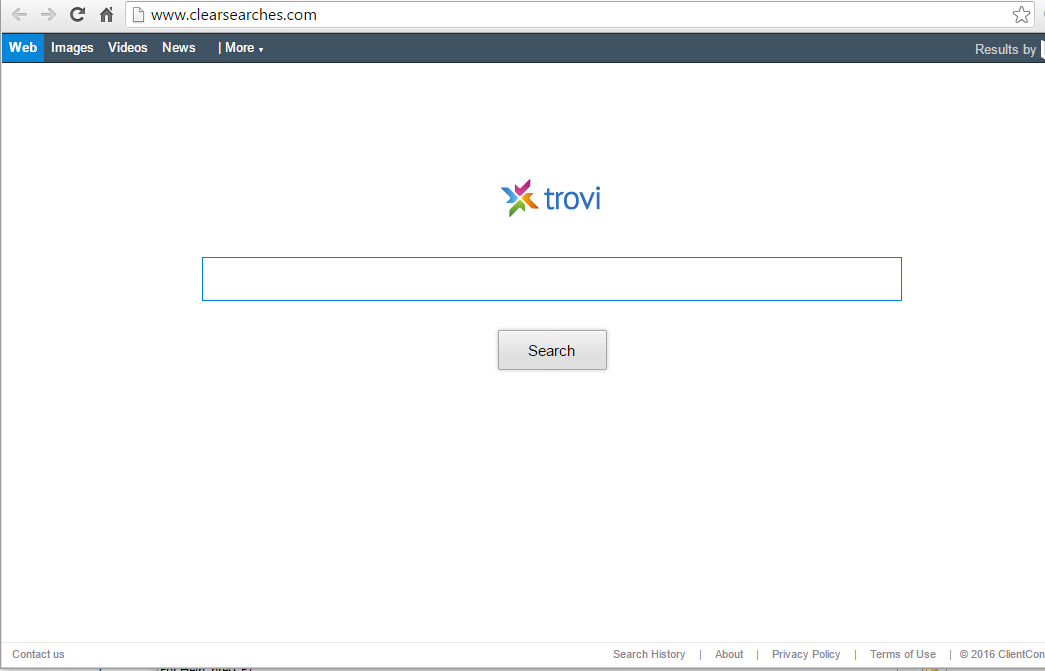The width and height of the screenshot is (1045, 671).
Task: Reload the page with refresh icon
Action: pos(77,14)
